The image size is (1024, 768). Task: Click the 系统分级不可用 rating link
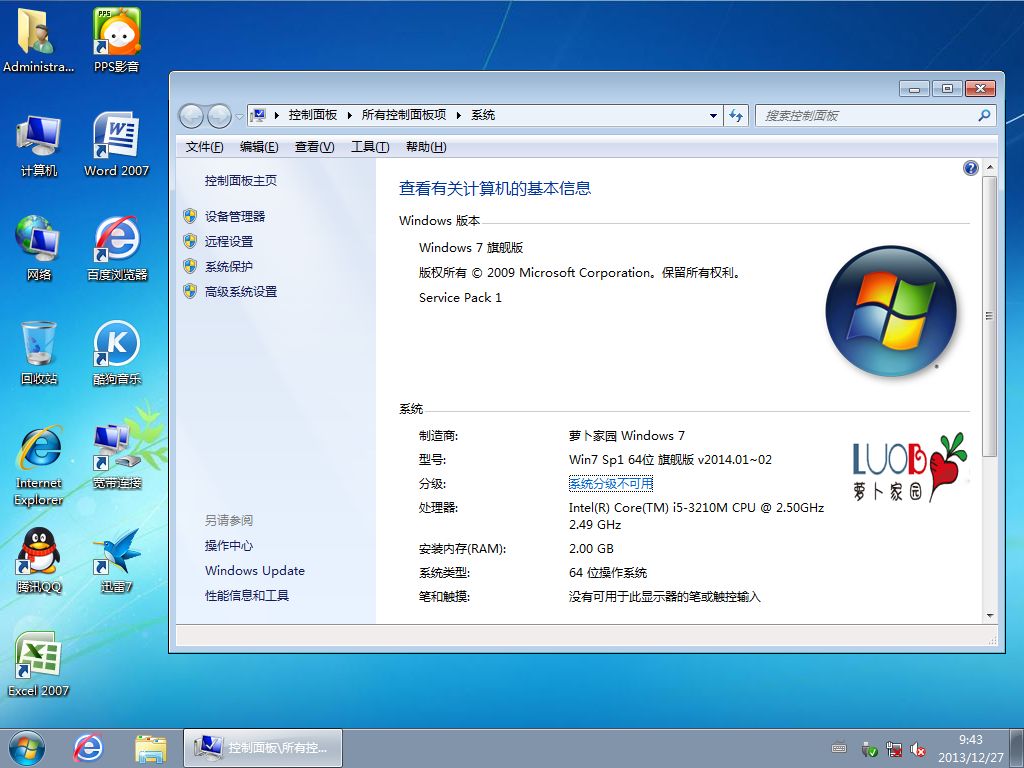tap(611, 484)
